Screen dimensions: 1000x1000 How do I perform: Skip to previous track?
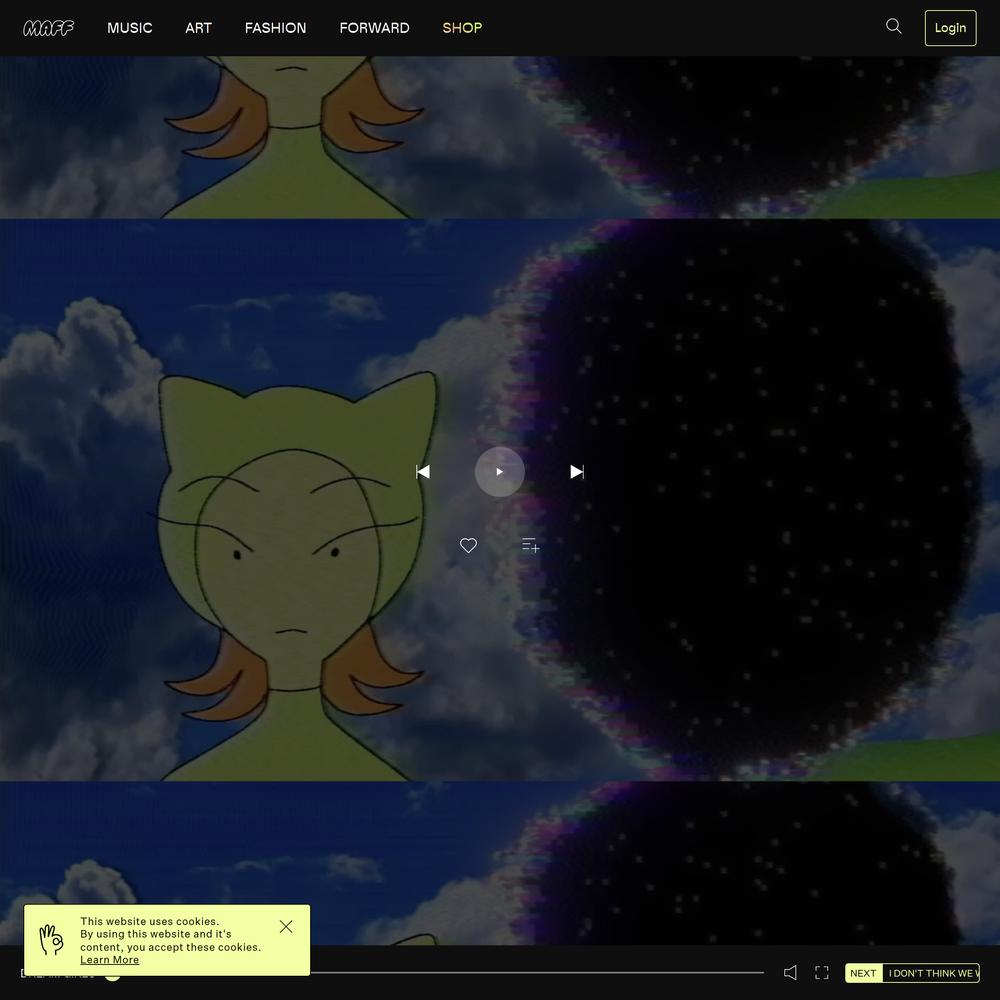click(423, 472)
